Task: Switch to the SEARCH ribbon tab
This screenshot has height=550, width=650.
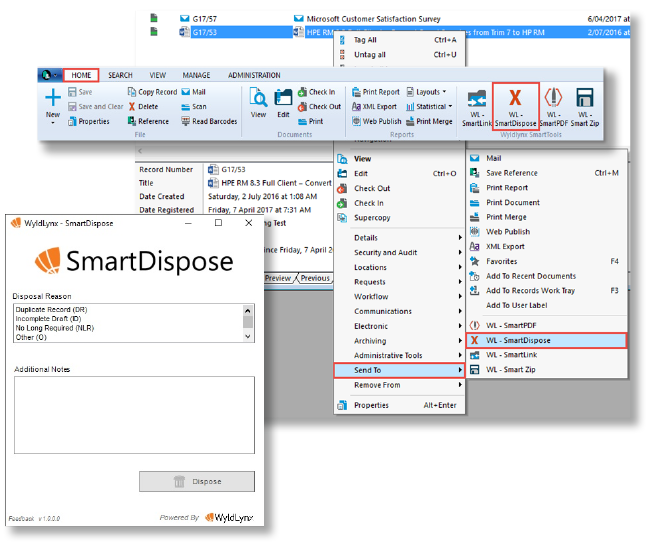Action: tap(120, 75)
